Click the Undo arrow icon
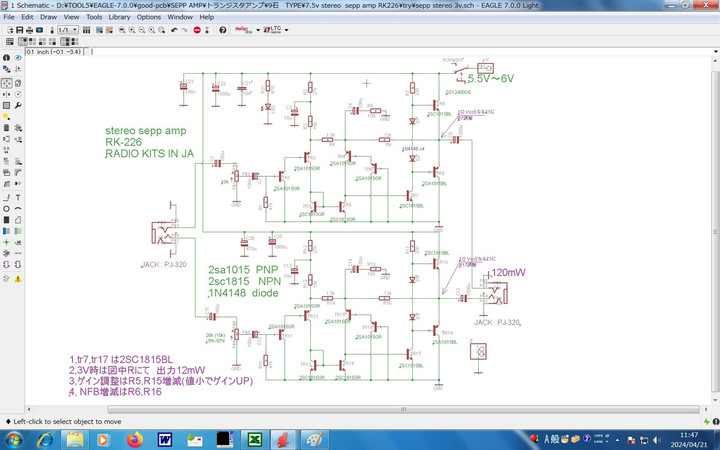The width and height of the screenshot is (720, 450). [174, 30]
